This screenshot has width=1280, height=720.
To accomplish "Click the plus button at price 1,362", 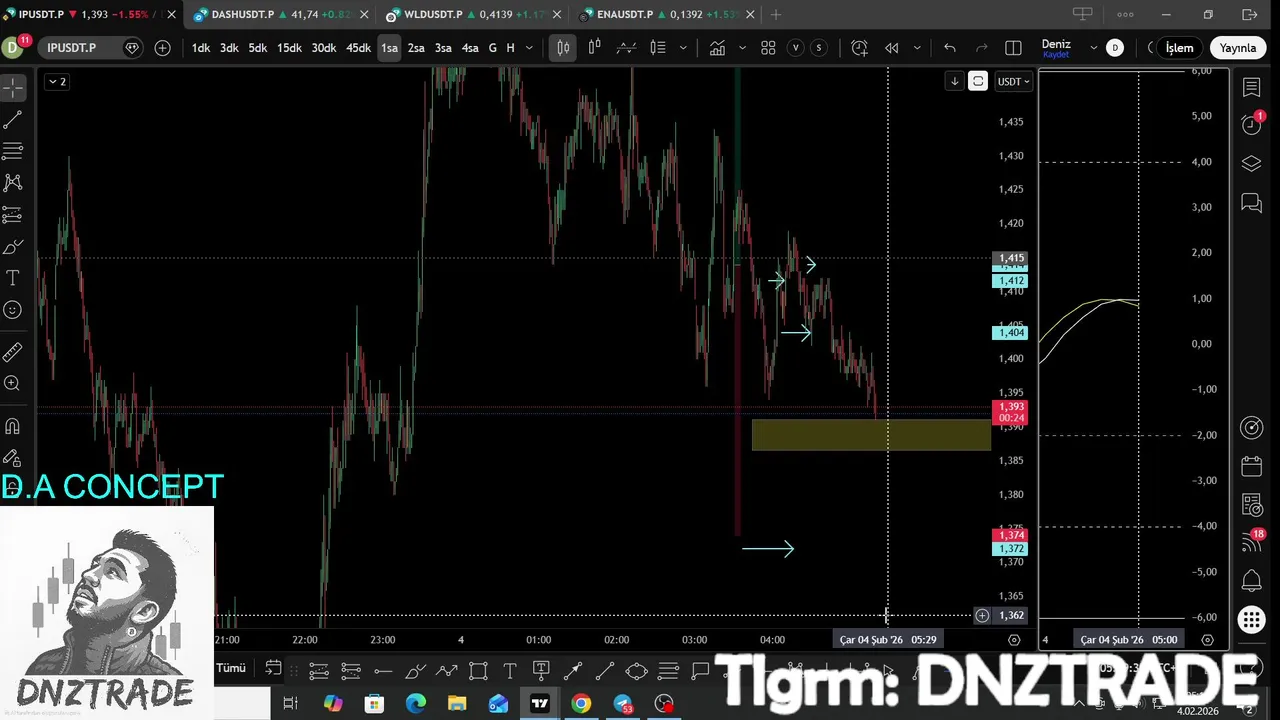I will (982, 616).
